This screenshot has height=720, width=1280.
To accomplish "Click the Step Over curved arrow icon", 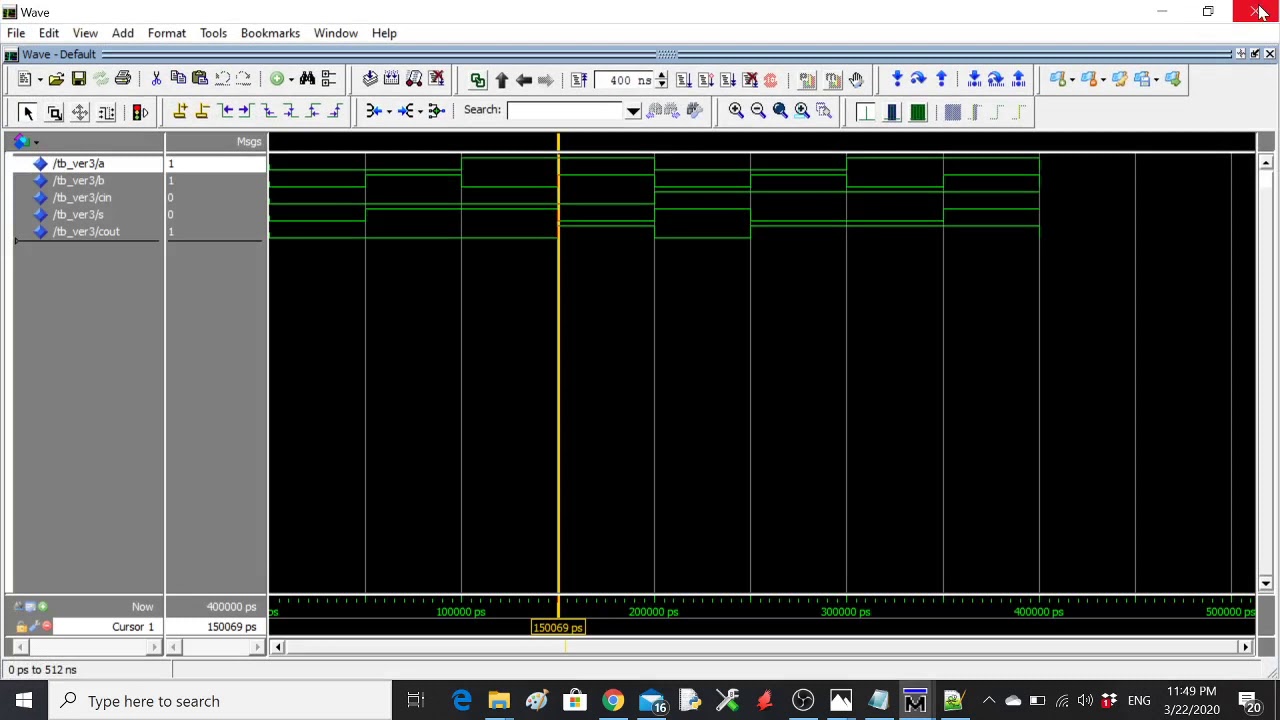I will pos(918,79).
